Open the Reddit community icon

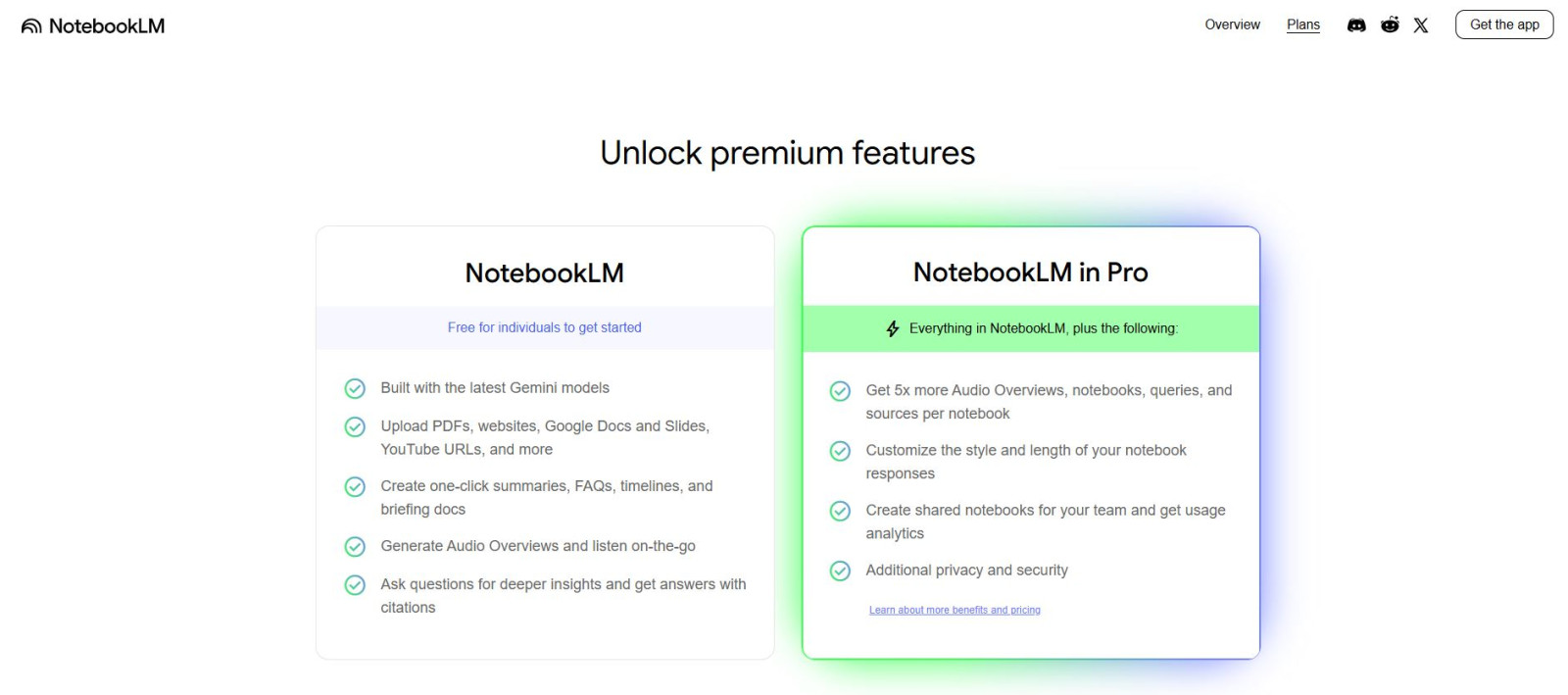point(1390,25)
